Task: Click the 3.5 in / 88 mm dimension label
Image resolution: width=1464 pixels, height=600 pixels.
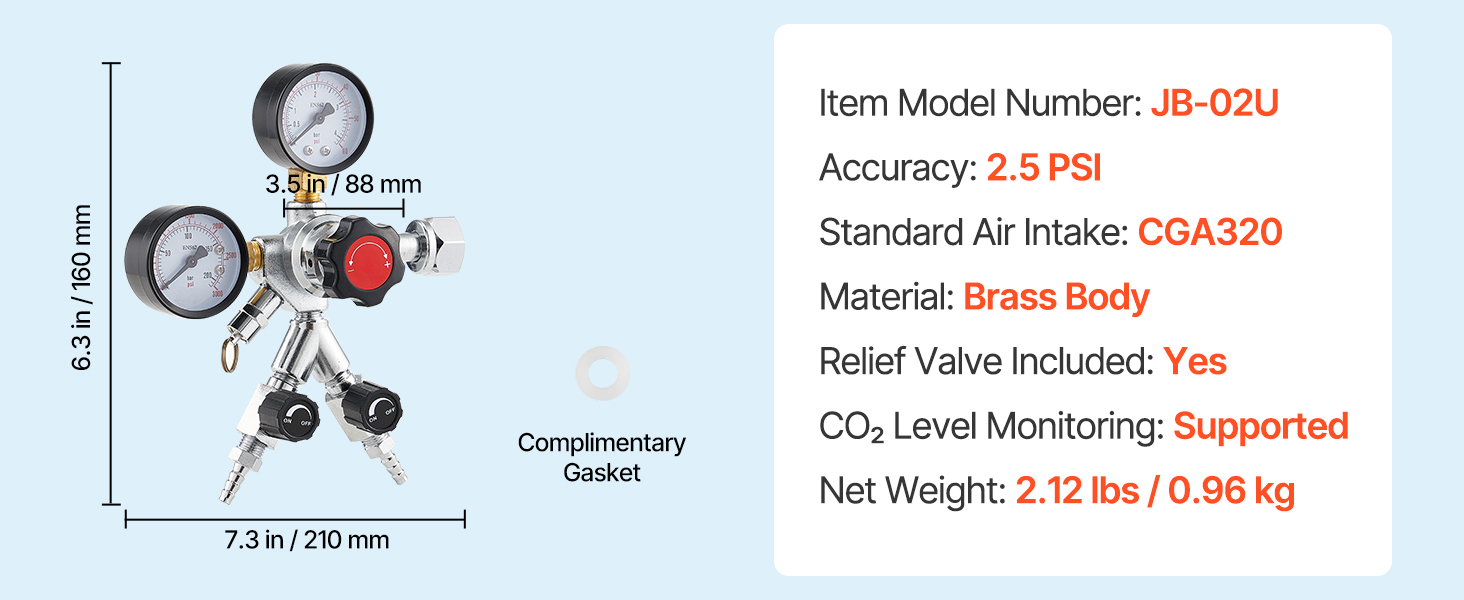Action: coord(343,184)
